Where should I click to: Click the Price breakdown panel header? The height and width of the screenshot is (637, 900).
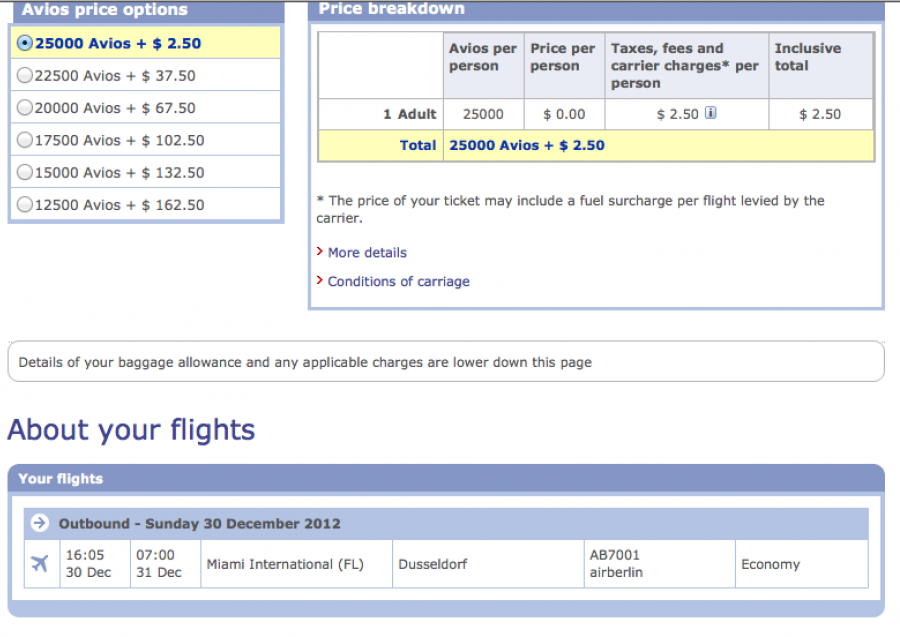pyautogui.click(x=596, y=9)
